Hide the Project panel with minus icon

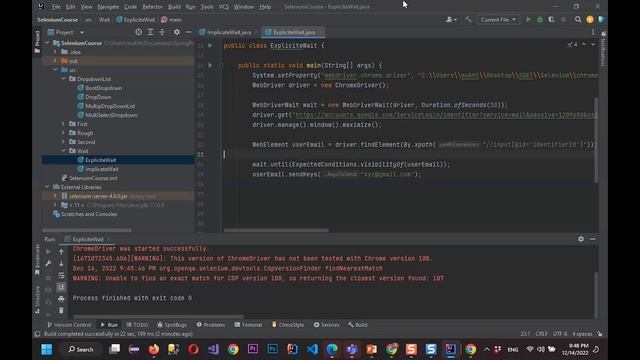pyautogui.click(x=188, y=32)
